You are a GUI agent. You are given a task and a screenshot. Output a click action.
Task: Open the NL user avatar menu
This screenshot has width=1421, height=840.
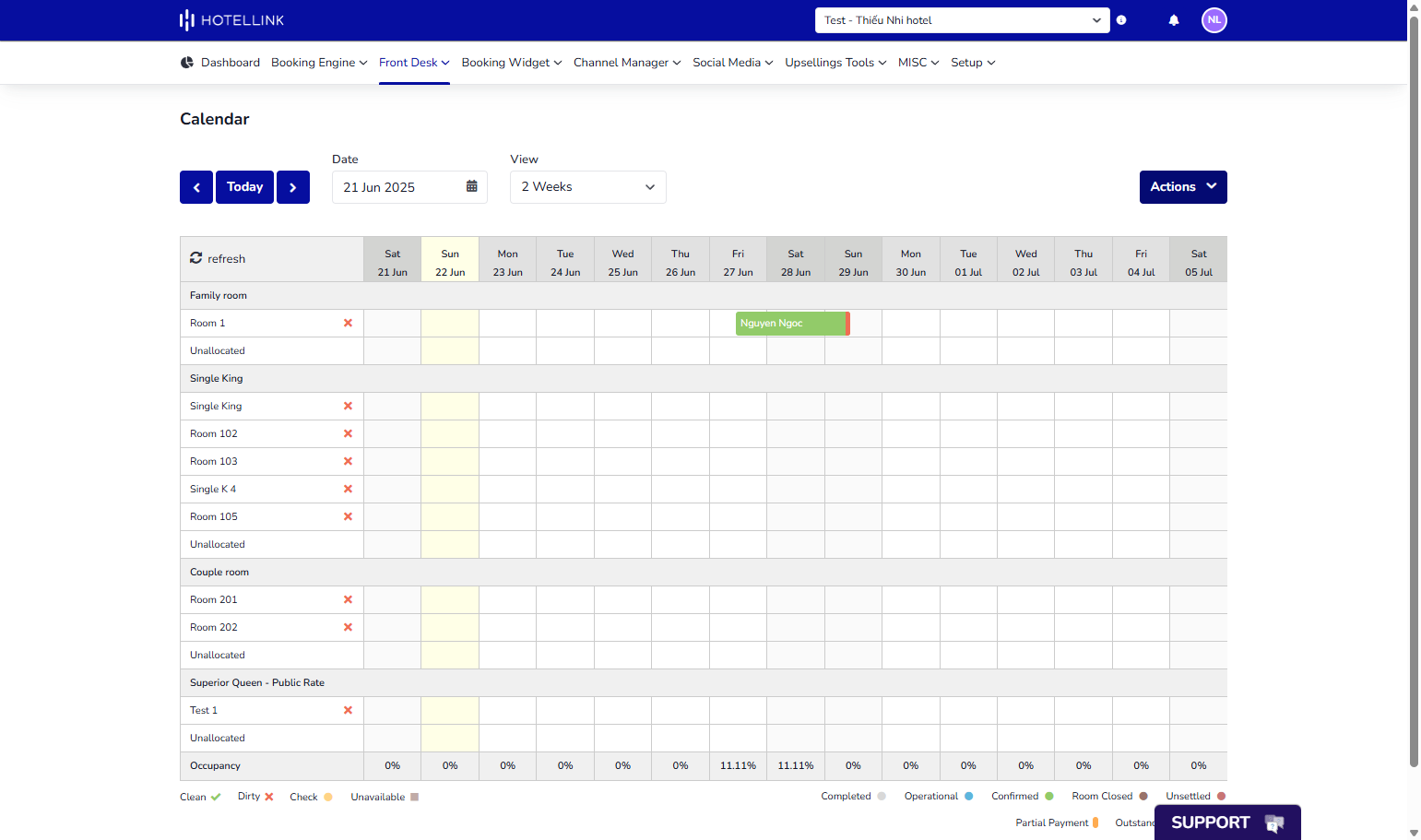[x=1214, y=19]
